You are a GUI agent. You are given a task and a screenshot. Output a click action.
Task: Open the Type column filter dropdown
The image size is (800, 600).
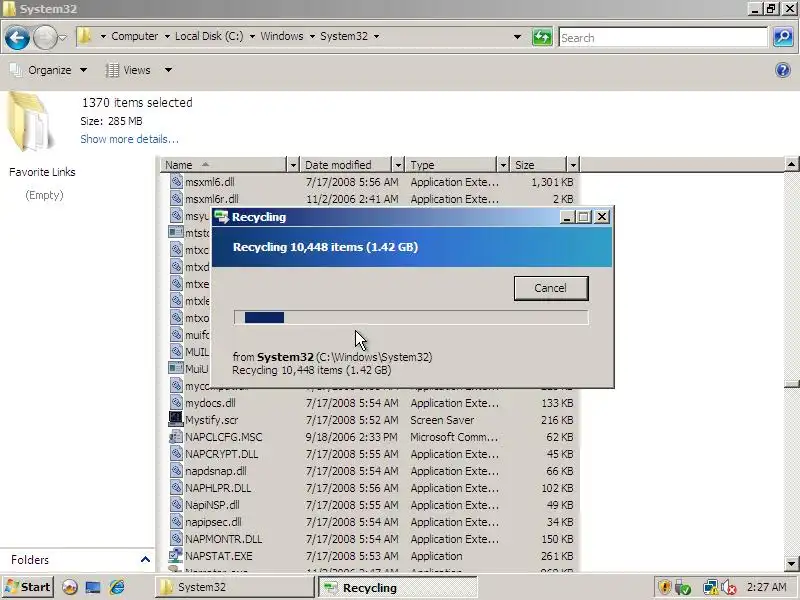point(503,165)
